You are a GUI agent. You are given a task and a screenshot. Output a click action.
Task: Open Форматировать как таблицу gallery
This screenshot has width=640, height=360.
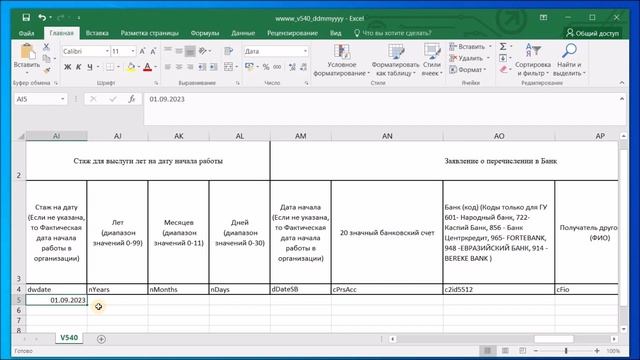[x=395, y=60]
